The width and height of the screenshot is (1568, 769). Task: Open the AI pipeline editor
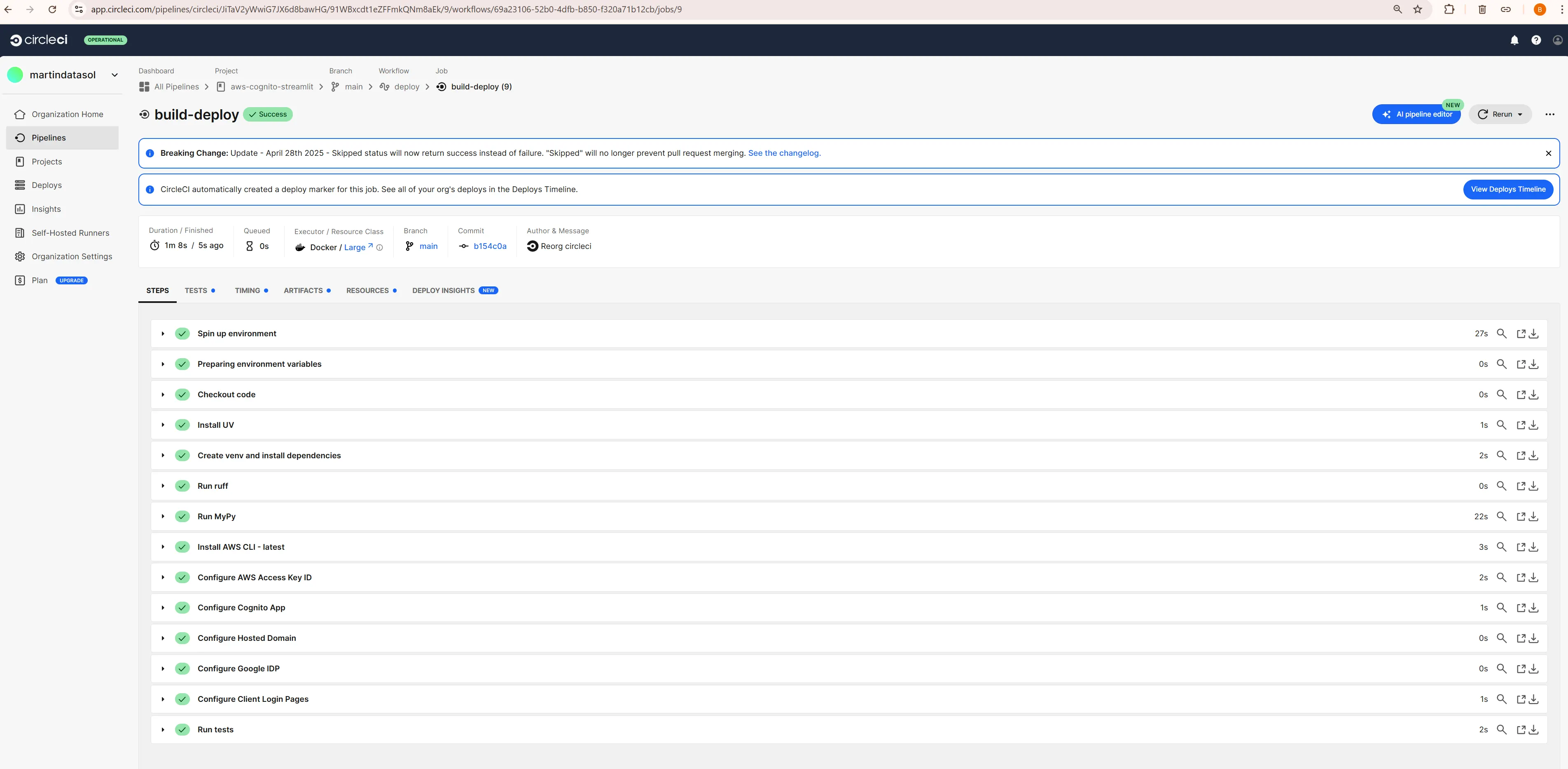[1416, 115]
